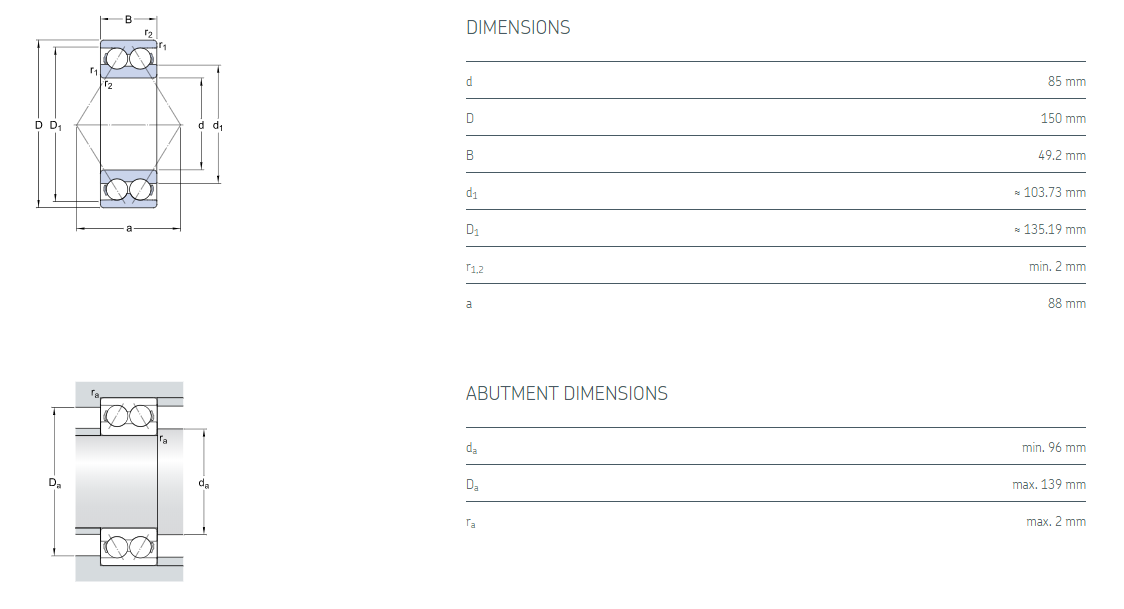Click the da label in the abutment diagram
The image size is (1124, 609).
(204, 484)
